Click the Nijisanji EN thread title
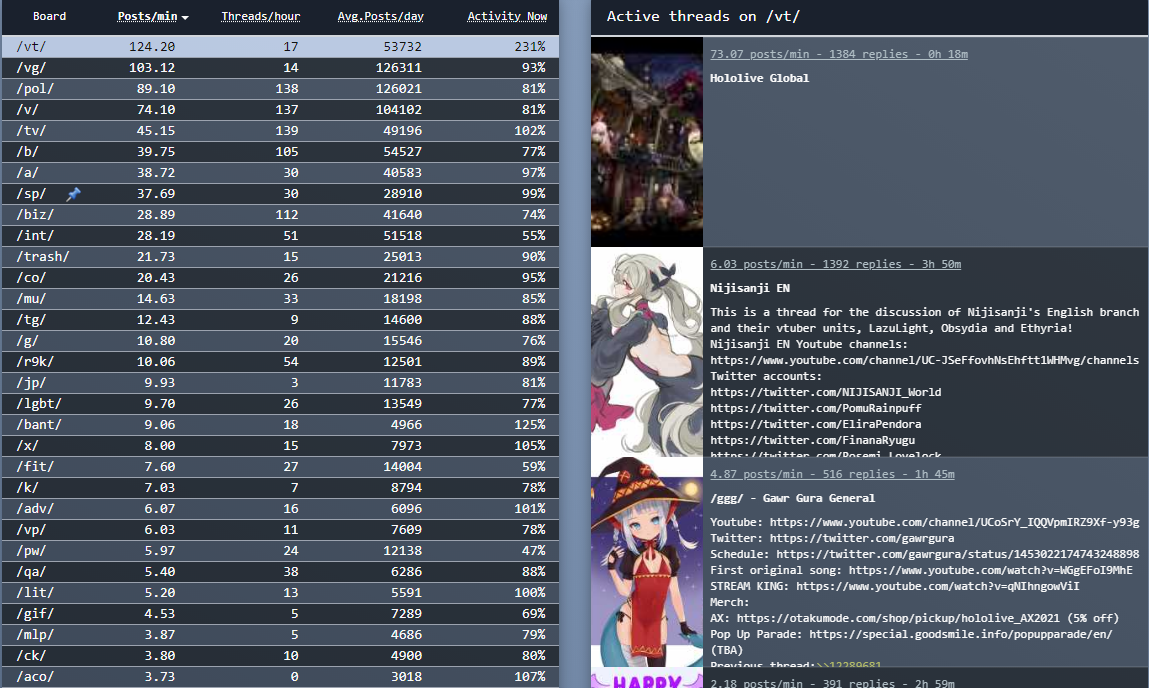The height and width of the screenshot is (688, 1149). pos(750,289)
